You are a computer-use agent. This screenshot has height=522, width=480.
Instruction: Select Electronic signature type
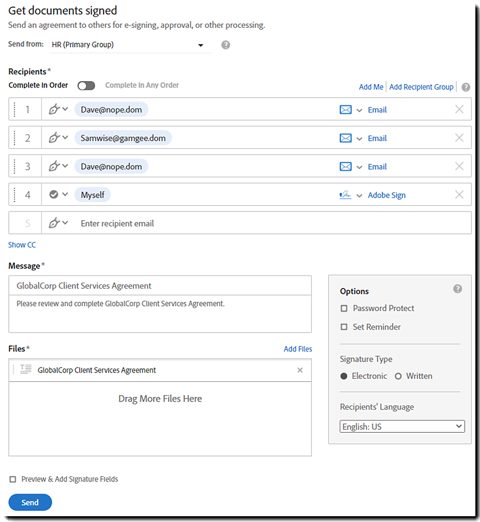click(344, 376)
